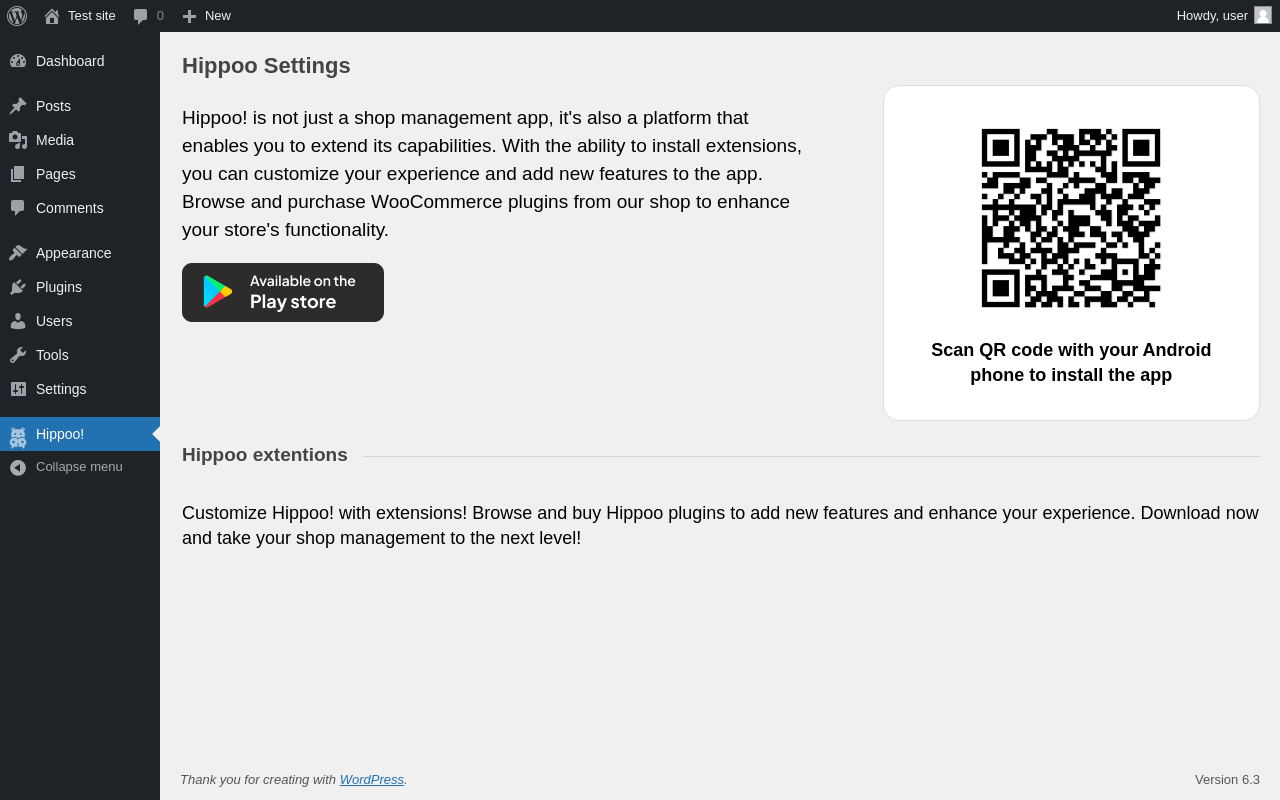Click the Media library icon
This screenshot has height=800, width=1280.
point(18,140)
